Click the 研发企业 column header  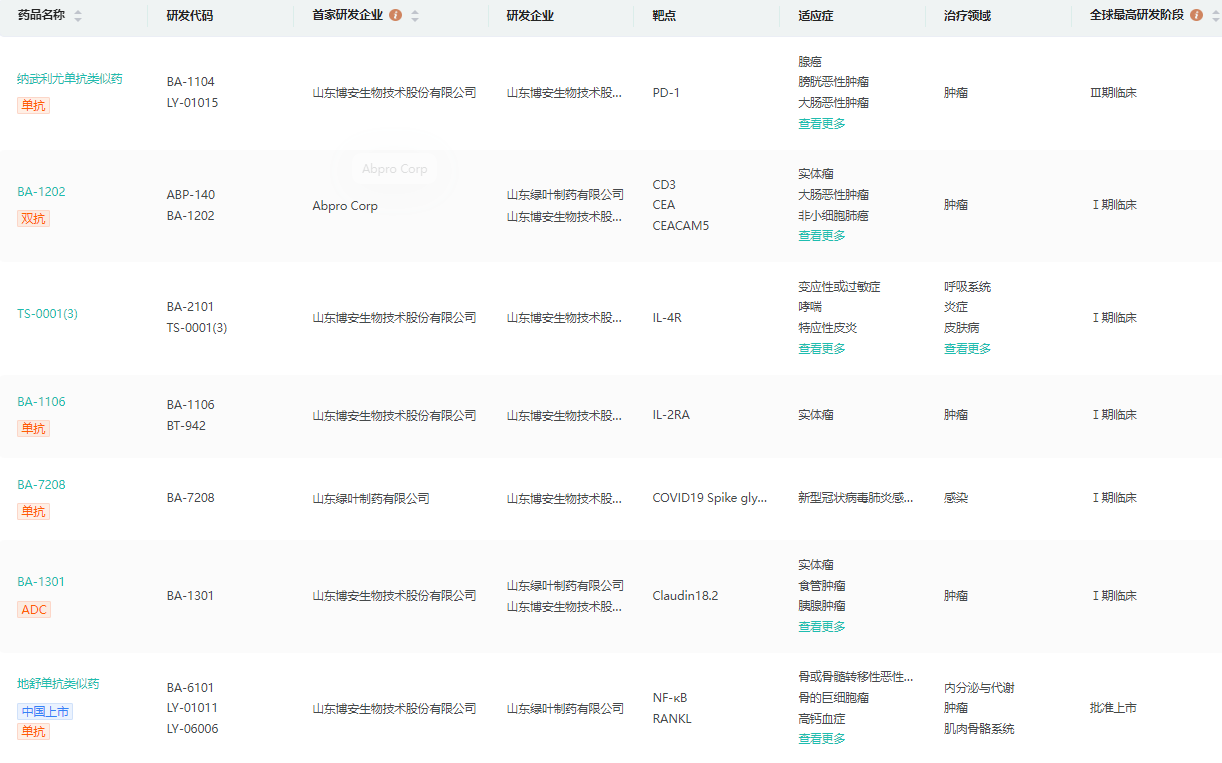click(530, 16)
